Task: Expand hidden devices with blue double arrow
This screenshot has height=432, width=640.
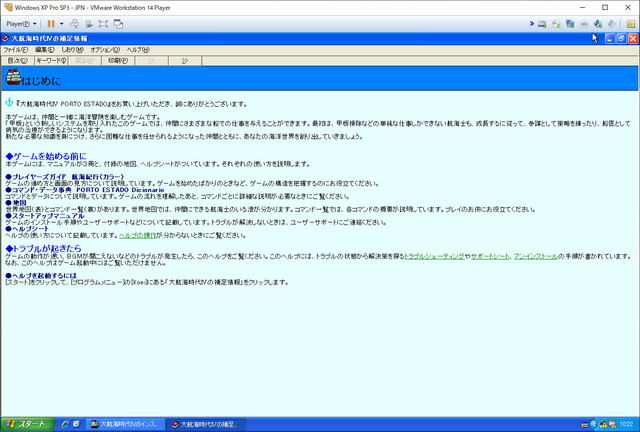Action: coord(531,24)
